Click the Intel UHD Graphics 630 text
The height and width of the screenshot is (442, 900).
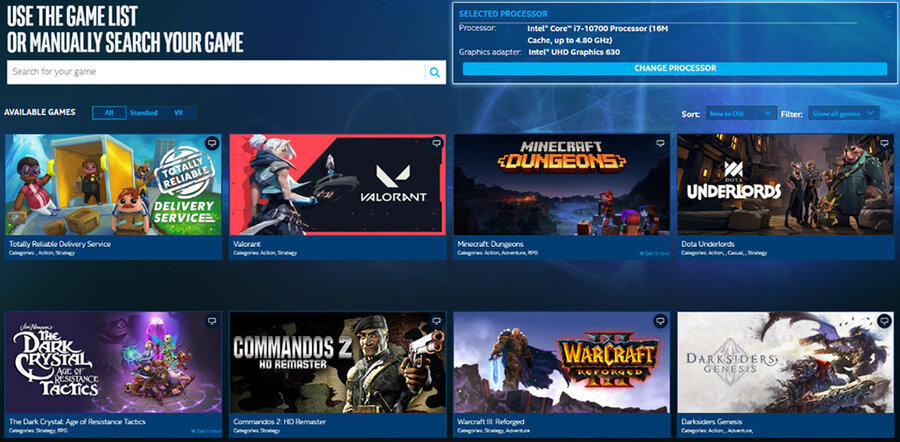pyautogui.click(x=574, y=52)
